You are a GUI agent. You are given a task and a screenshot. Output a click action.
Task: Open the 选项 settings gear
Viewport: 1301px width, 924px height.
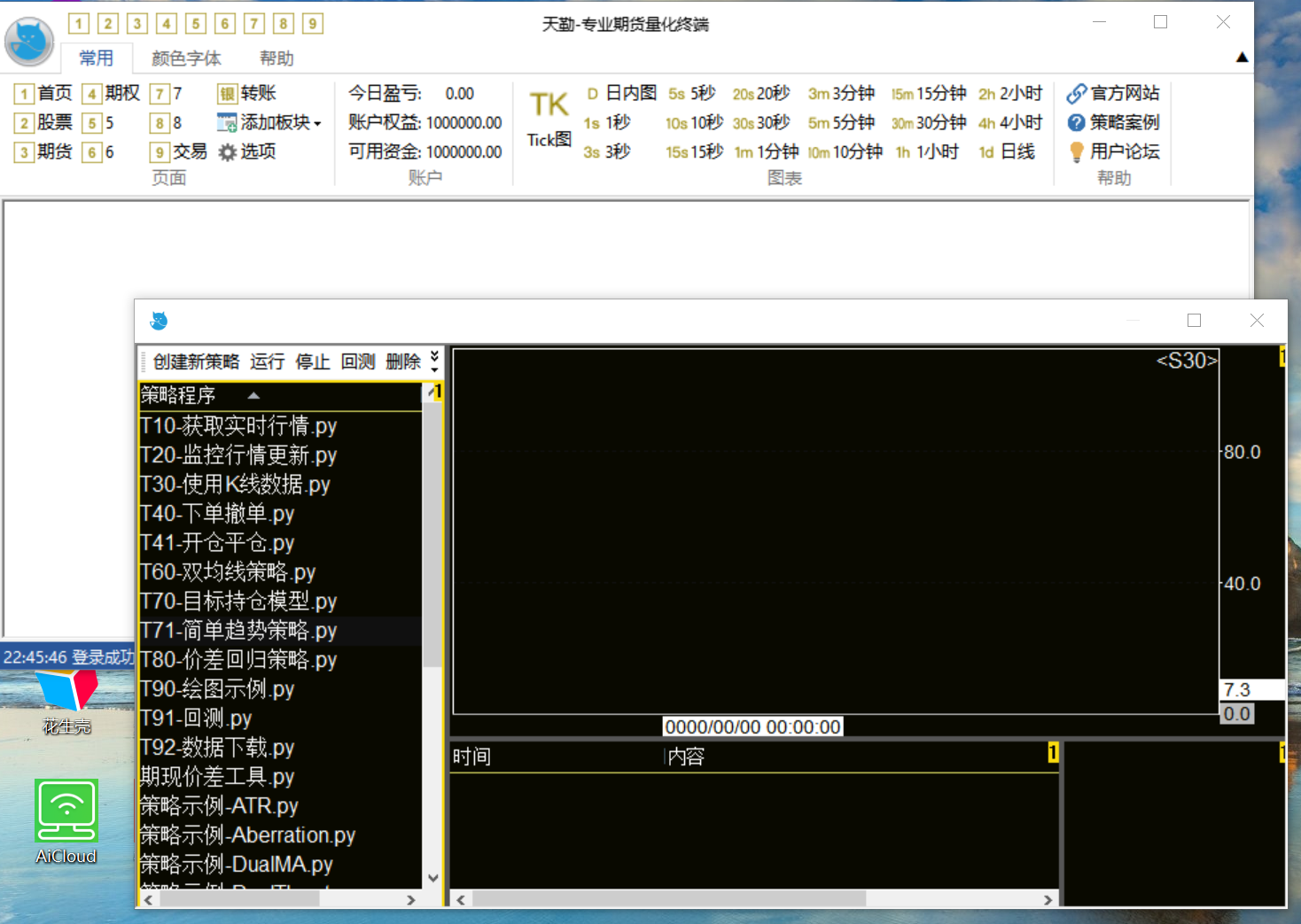coord(247,151)
